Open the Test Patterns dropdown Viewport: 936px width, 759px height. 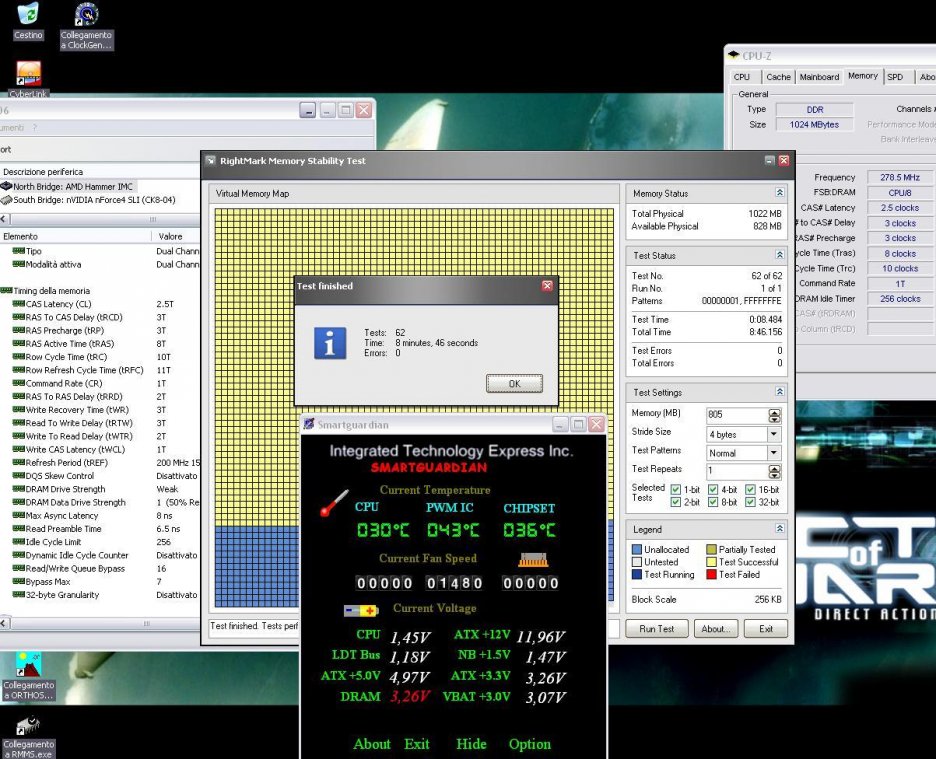774,453
